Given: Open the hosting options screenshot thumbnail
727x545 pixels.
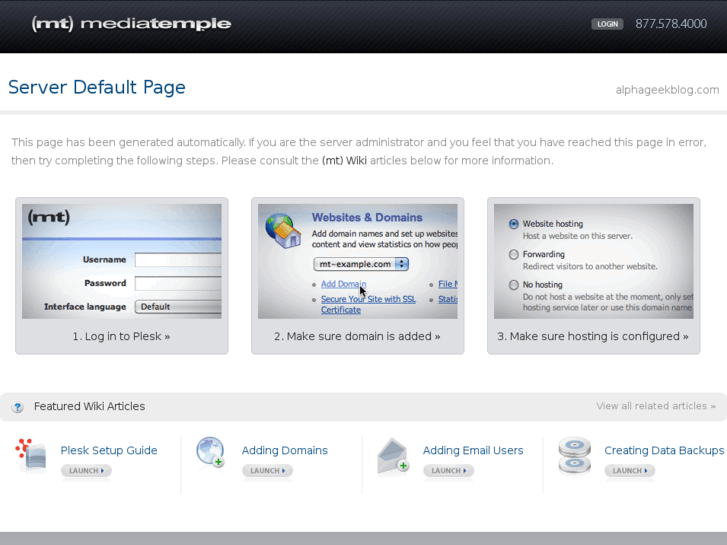Looking at the screenshot, I should (x=593, y=261).
